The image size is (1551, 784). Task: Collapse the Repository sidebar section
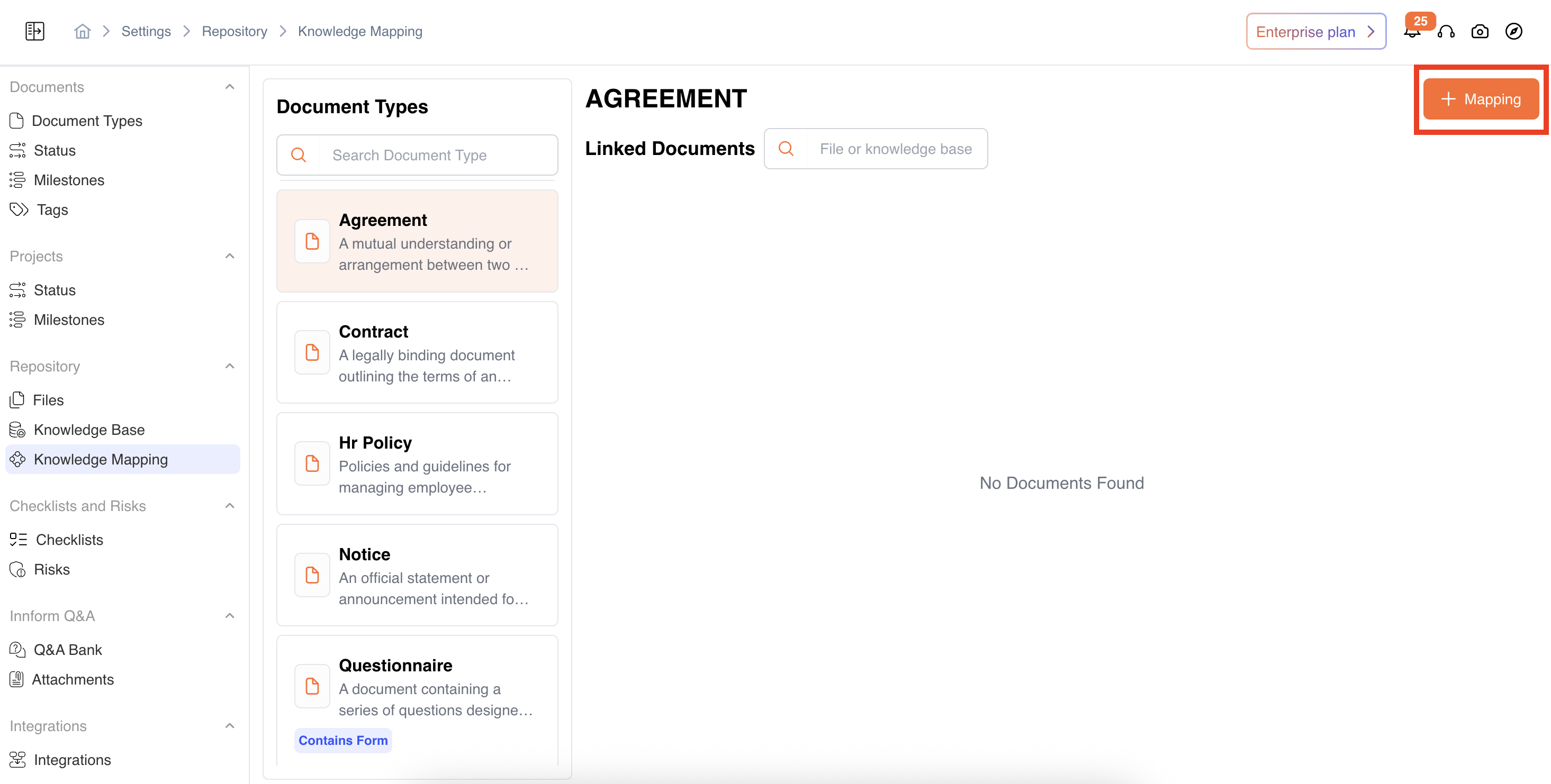coord(229,367)
